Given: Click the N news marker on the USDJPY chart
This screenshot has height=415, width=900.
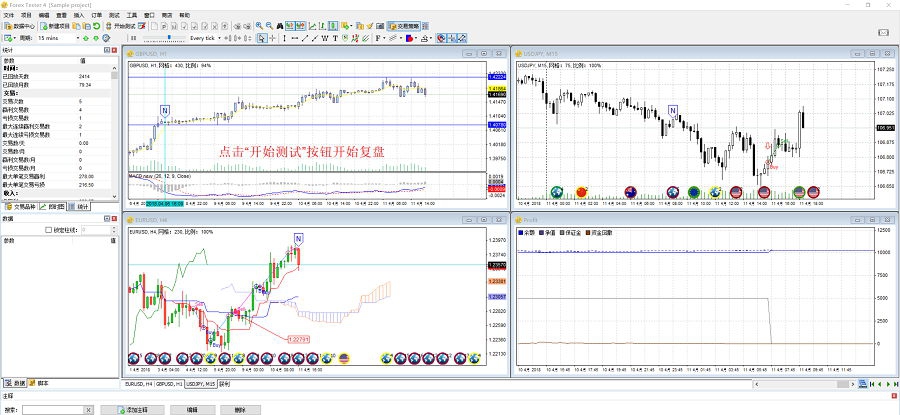Looking at the screenshot, I should 673,110.
